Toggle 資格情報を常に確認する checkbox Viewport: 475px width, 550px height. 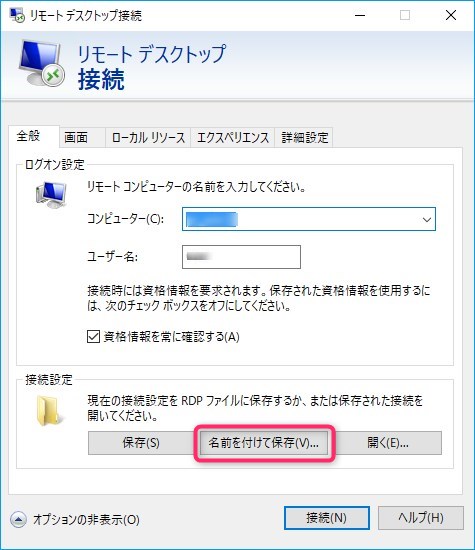point(93,337)
